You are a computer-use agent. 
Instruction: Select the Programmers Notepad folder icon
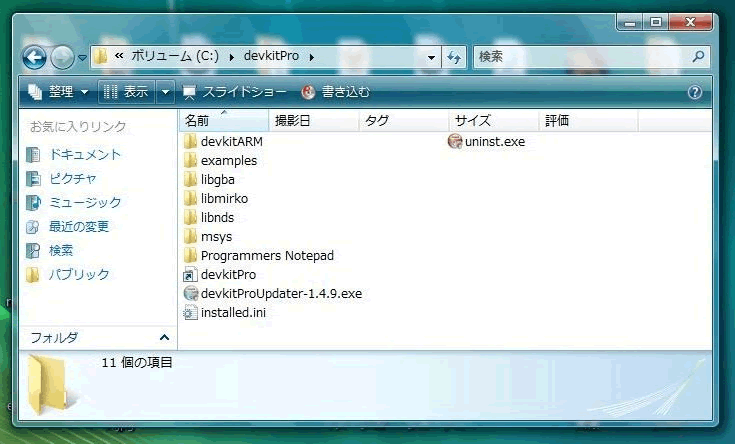point(190,255)
